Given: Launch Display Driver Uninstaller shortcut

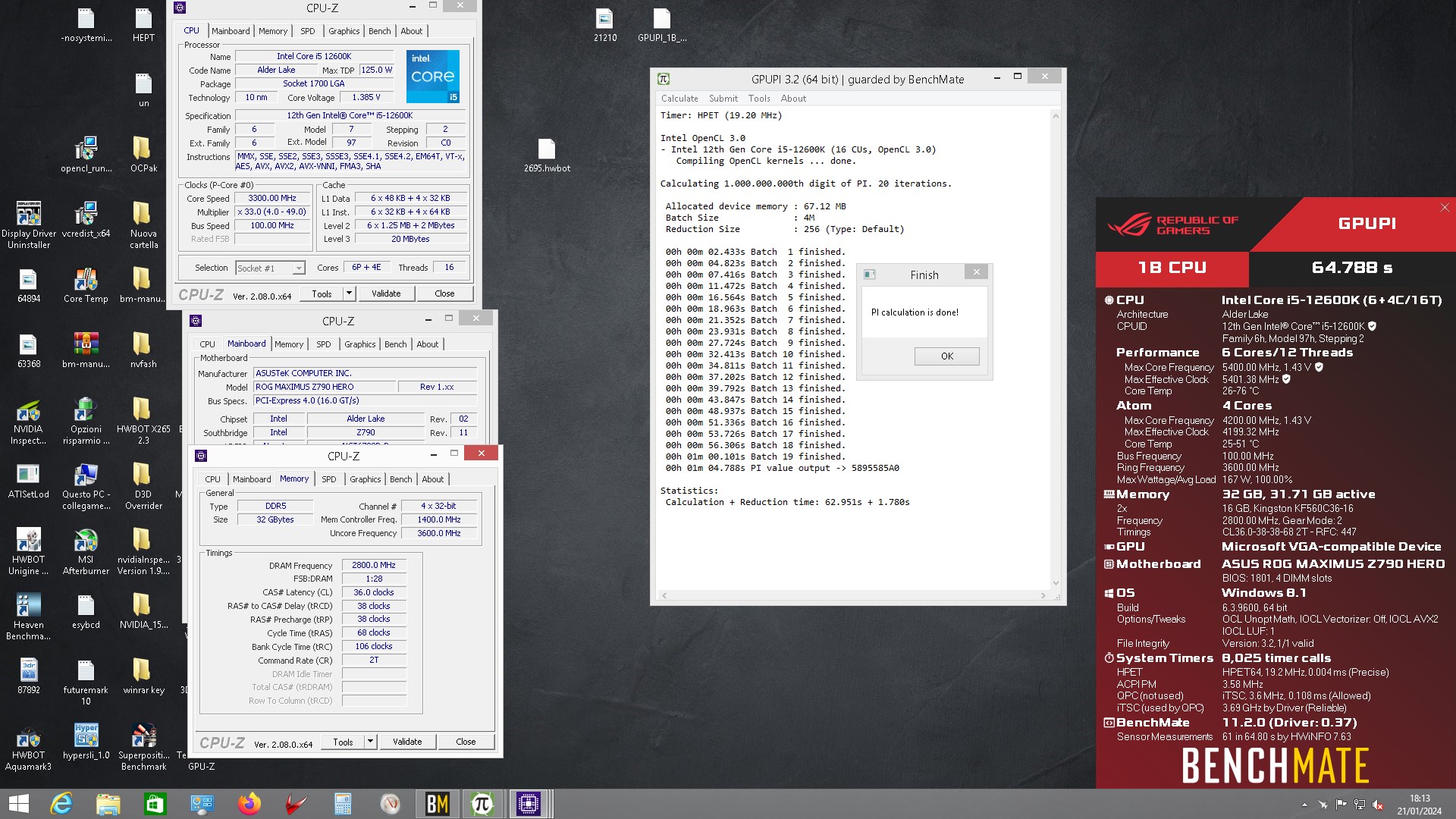Looking at the screenshot, I should (29, 225).
